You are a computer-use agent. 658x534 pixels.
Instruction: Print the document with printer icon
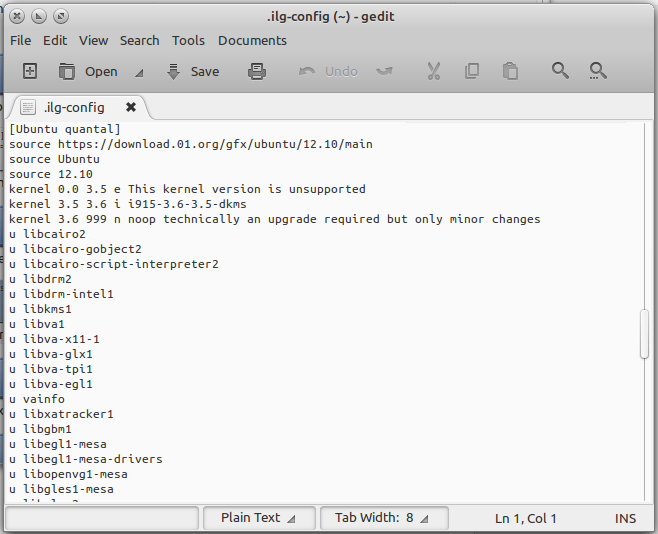[257, 71]
